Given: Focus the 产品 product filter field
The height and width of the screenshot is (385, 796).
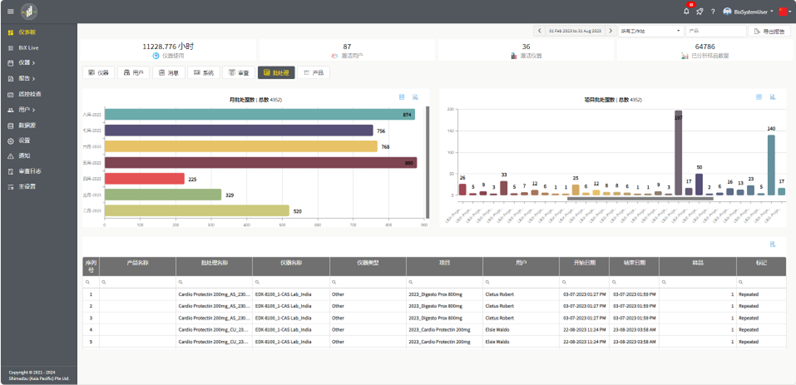Looking at the screenshot, I should pos(716,31).
